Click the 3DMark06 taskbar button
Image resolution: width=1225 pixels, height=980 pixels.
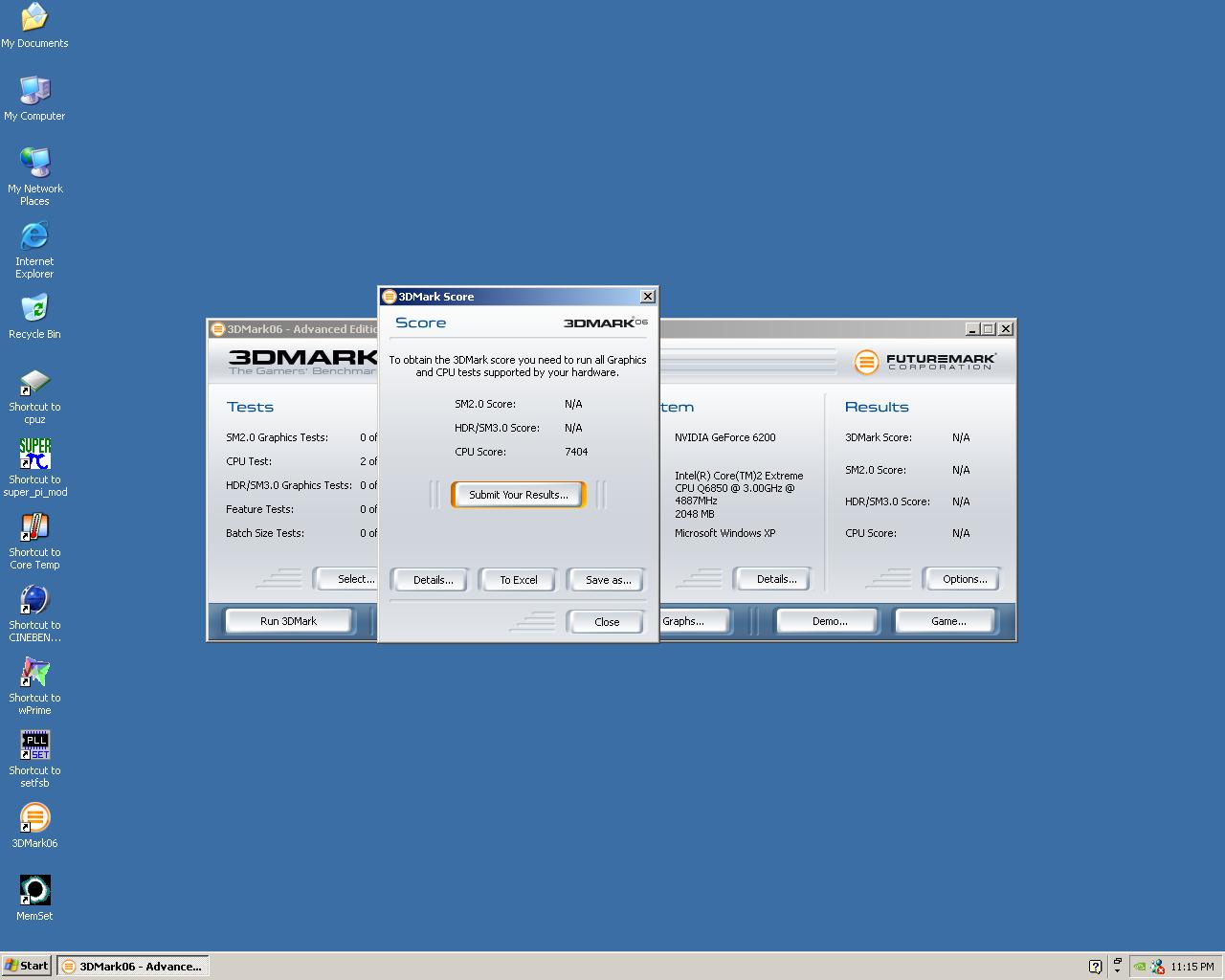(132, 967)
